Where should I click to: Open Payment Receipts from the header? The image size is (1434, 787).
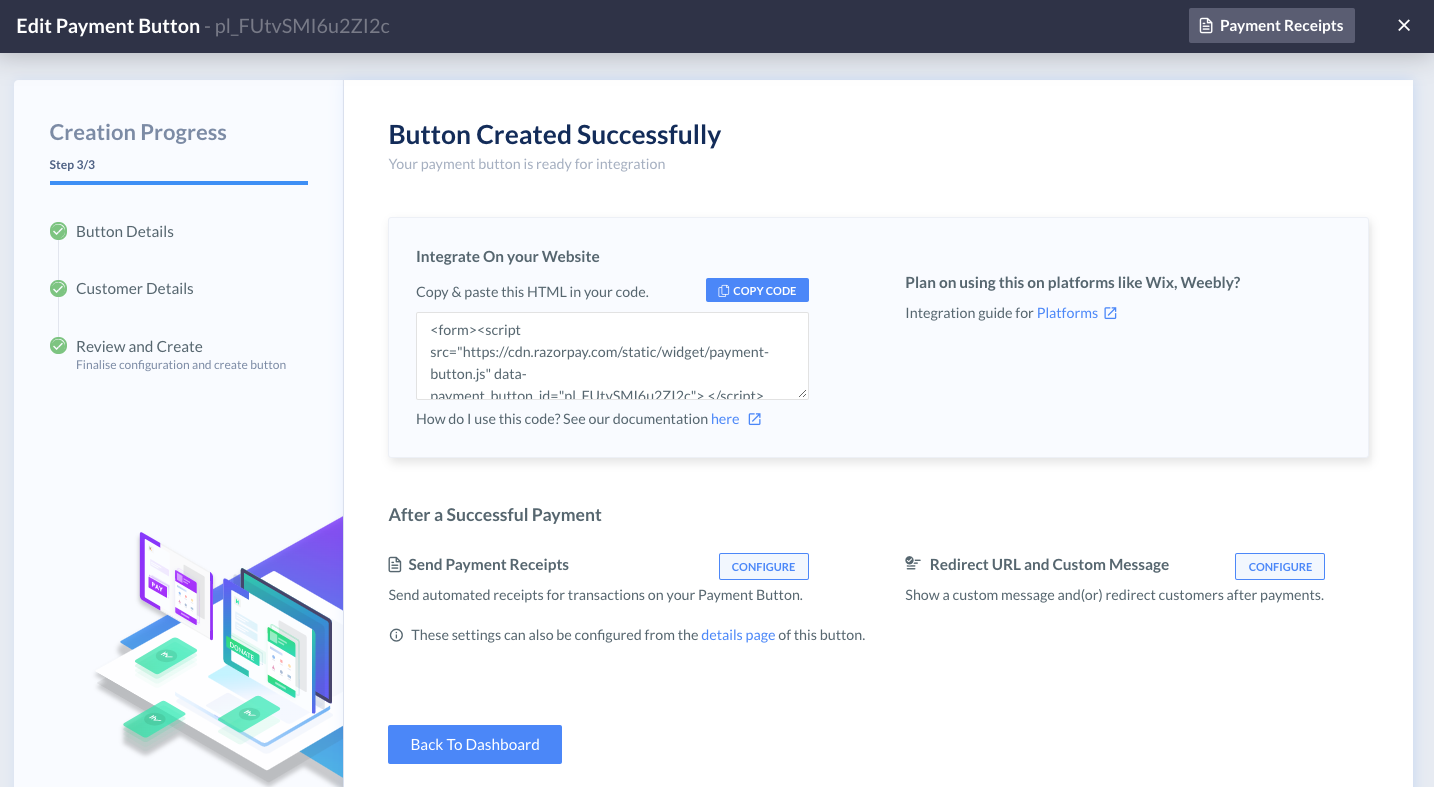point(1272,26)
